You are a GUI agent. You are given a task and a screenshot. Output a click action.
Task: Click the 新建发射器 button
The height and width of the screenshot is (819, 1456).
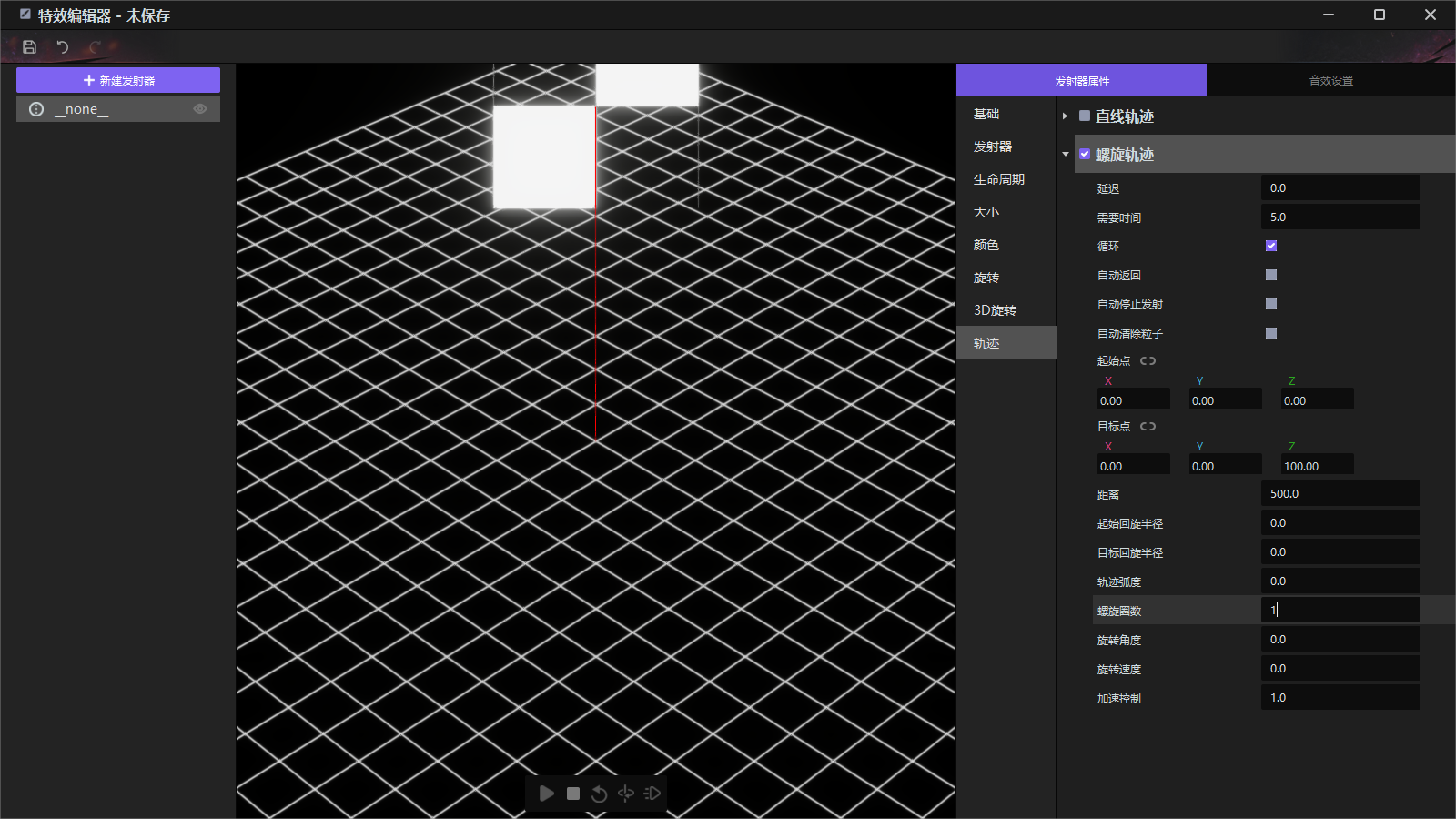118,80
